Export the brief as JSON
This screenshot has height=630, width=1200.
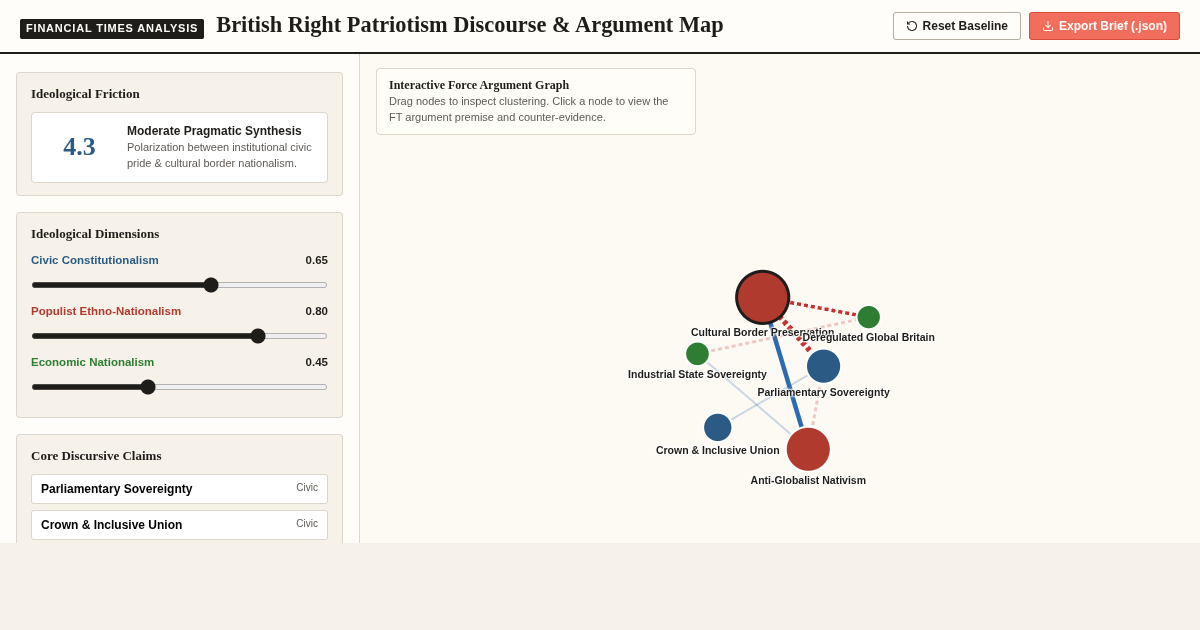[x=1104, y=26]
